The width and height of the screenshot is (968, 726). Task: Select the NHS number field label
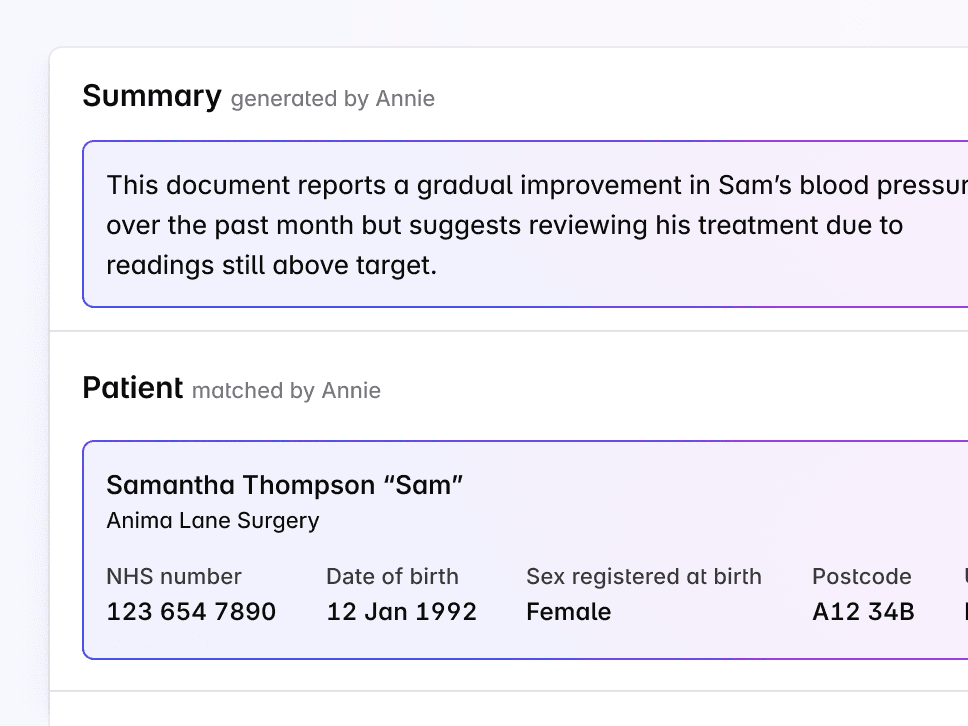click(x=174, y=576)
